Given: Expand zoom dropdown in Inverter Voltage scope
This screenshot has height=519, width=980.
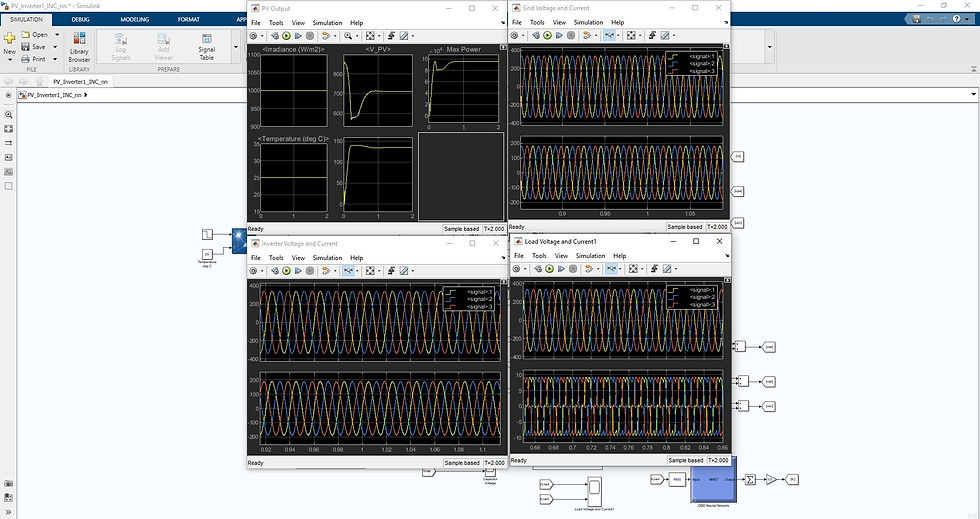Looking at the screenshot, I should [356, 271].
